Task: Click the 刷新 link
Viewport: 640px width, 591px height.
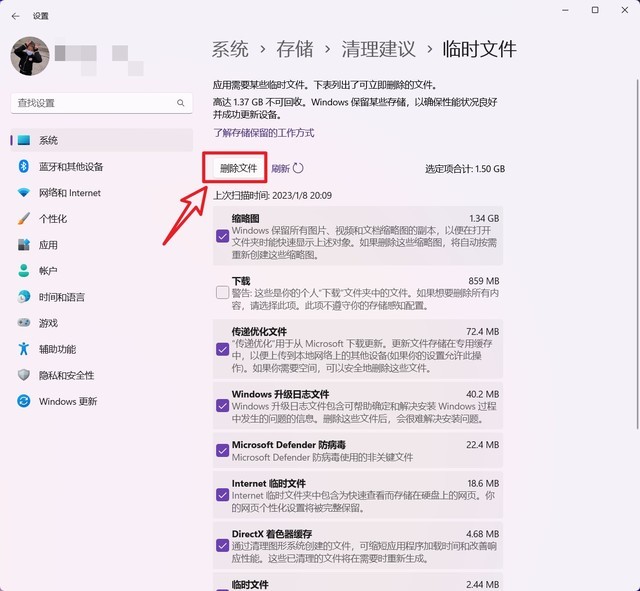Action: (x=280, y=169)
